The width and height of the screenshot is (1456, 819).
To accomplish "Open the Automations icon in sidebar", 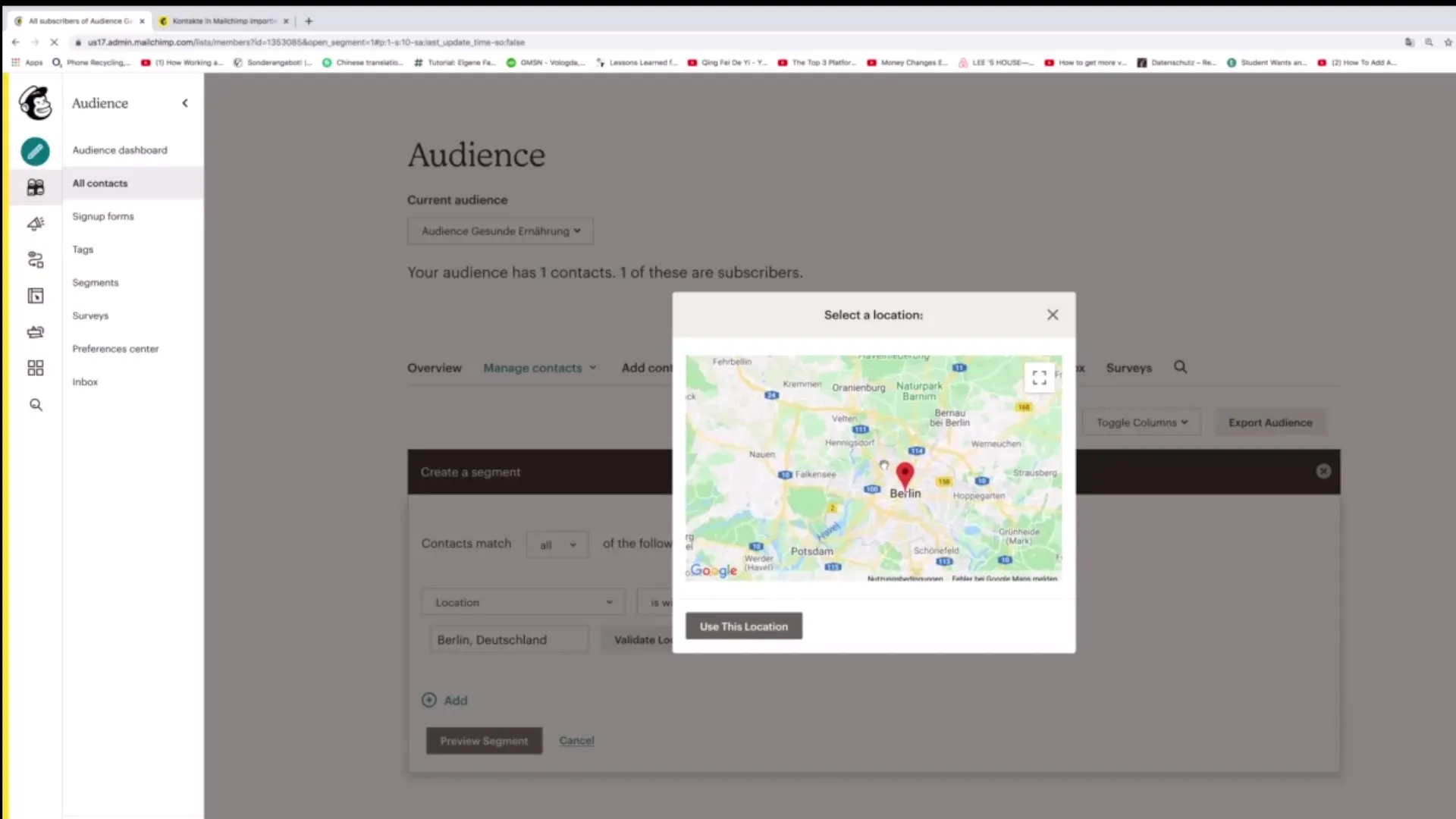I will tap(36, 260).
